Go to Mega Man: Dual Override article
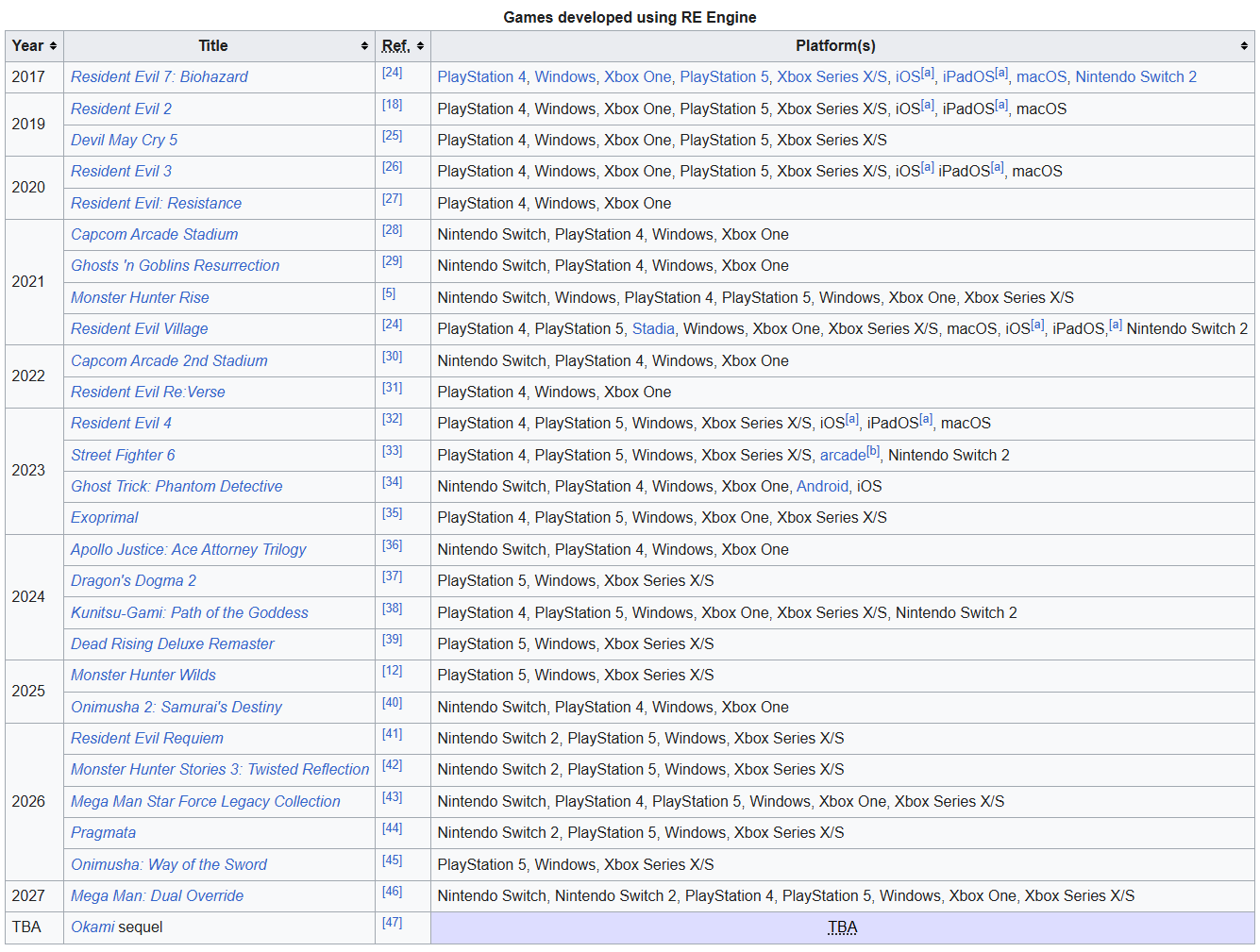The height and width of the screenshot is (952, 1260). pos(157,896)
